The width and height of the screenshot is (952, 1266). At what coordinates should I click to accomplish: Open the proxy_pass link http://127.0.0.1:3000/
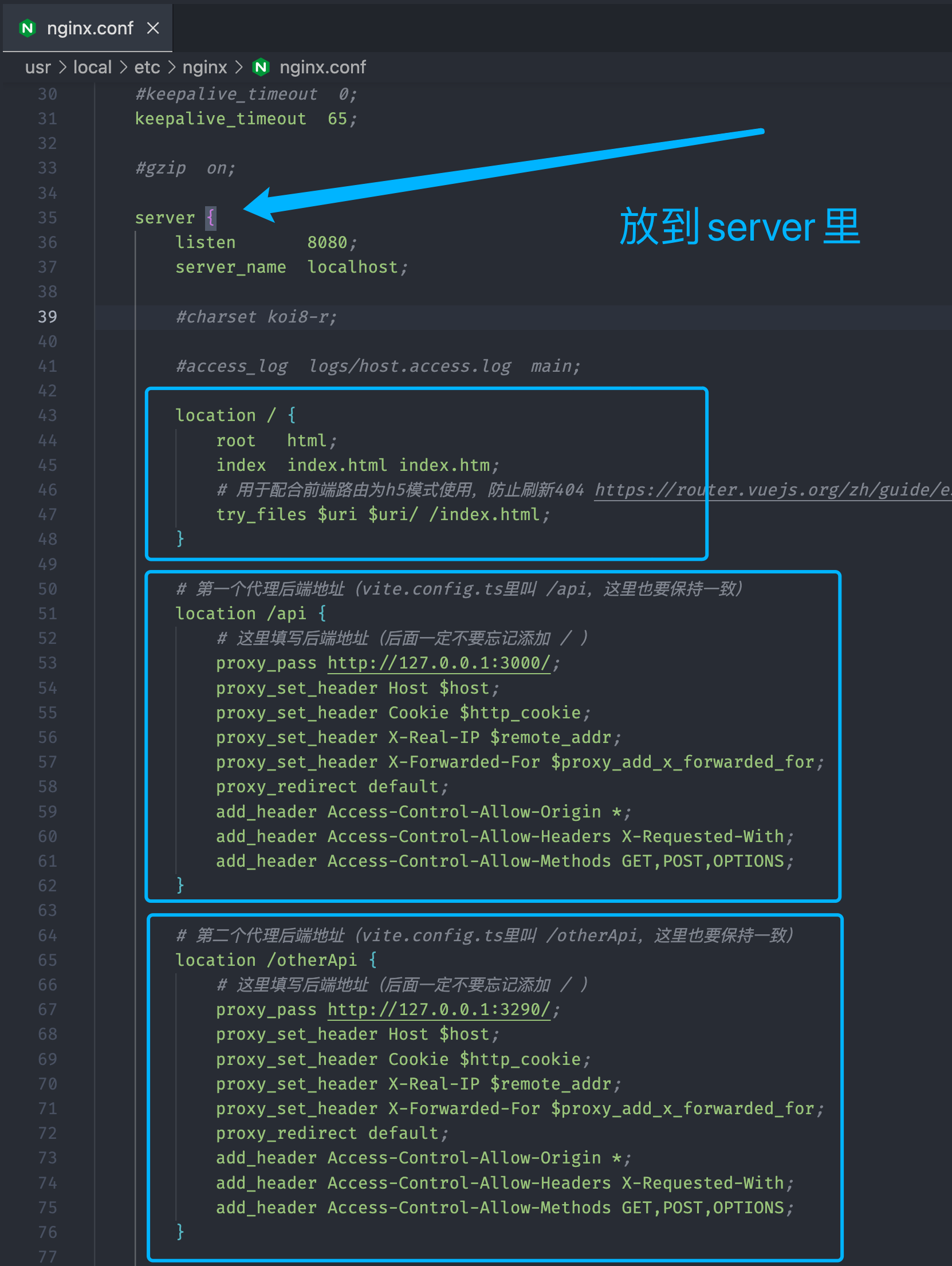[439, 663]
